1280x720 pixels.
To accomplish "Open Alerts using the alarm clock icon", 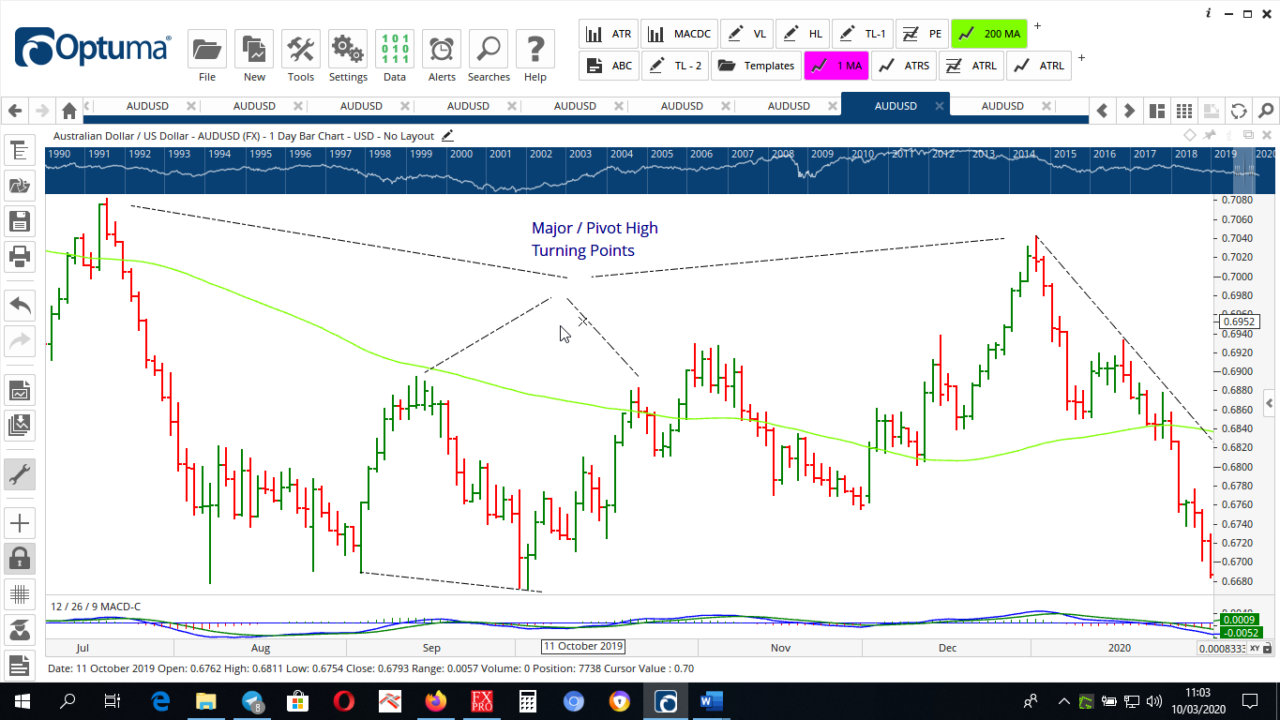I will click(x=441, y=48).
